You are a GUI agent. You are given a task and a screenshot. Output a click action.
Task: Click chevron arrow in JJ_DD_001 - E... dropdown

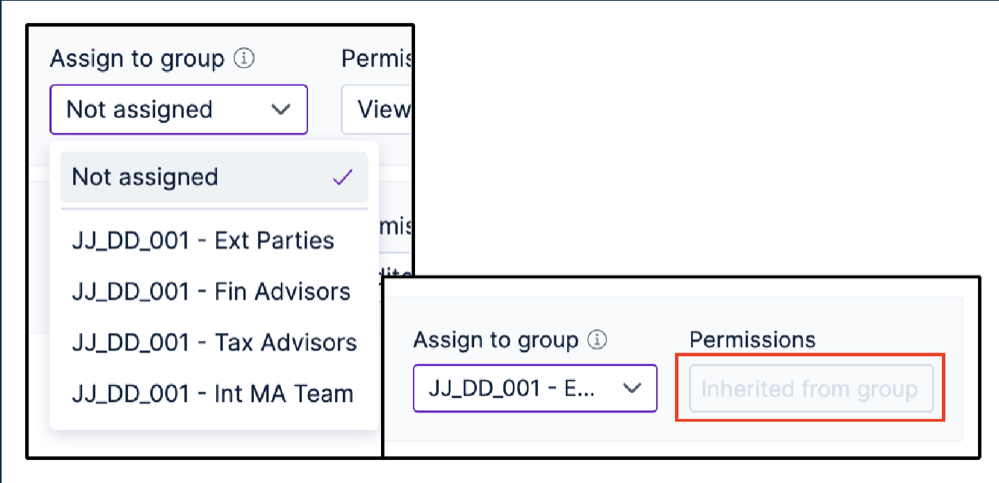(631, 388)
